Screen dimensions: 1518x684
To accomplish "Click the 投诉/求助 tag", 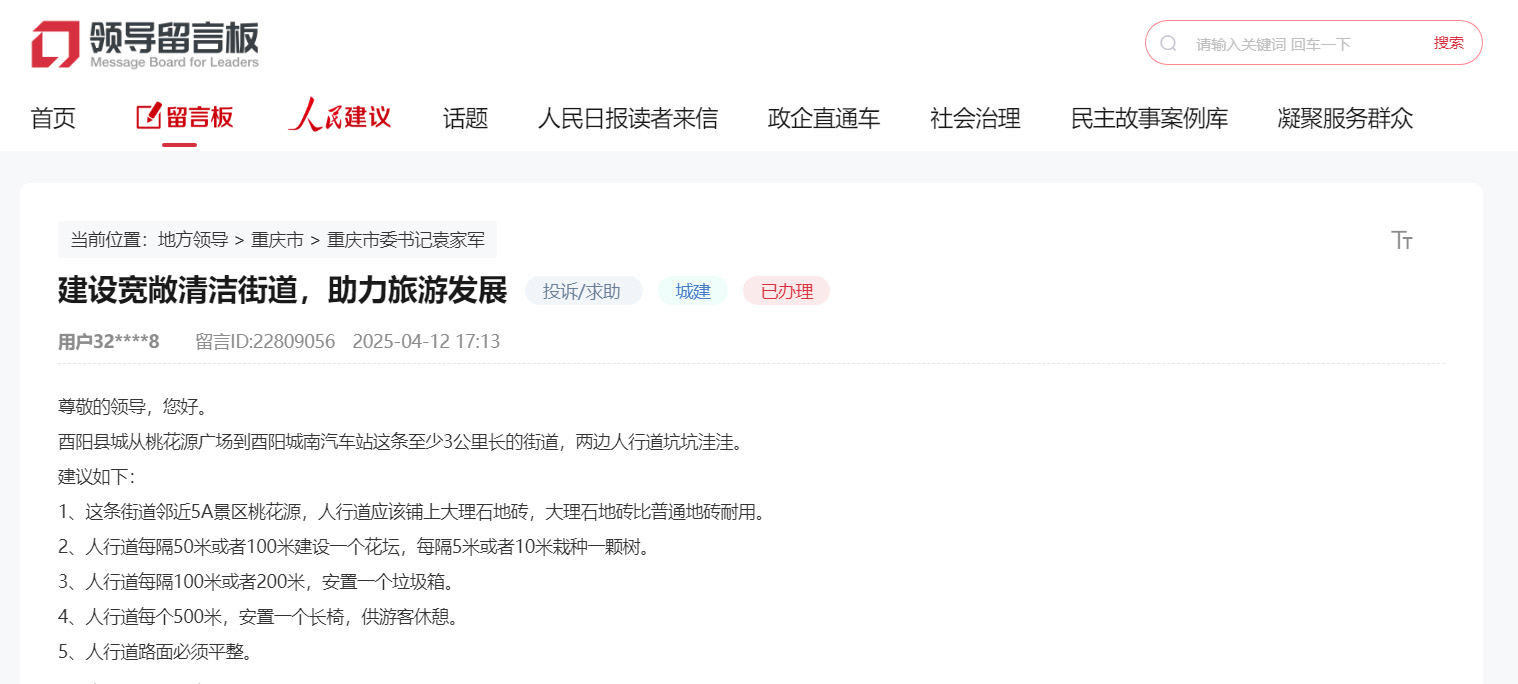I will click(584, 291).
